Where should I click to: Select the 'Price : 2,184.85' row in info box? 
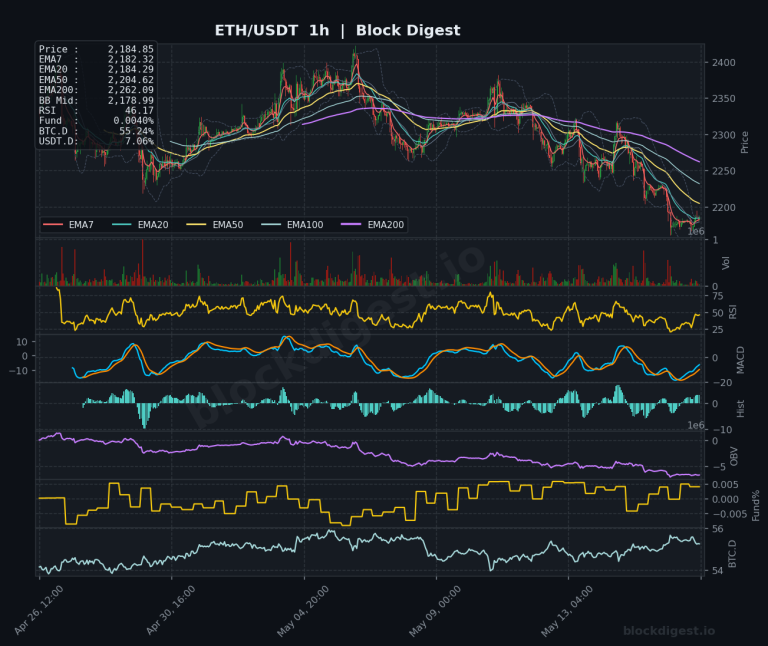pos(96,49)
